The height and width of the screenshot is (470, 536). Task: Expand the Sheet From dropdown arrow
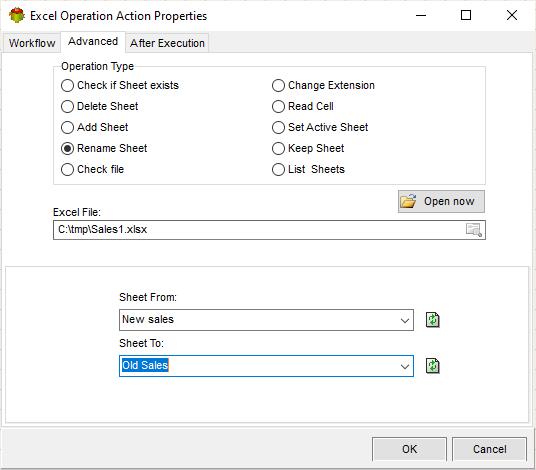point(405,320)
